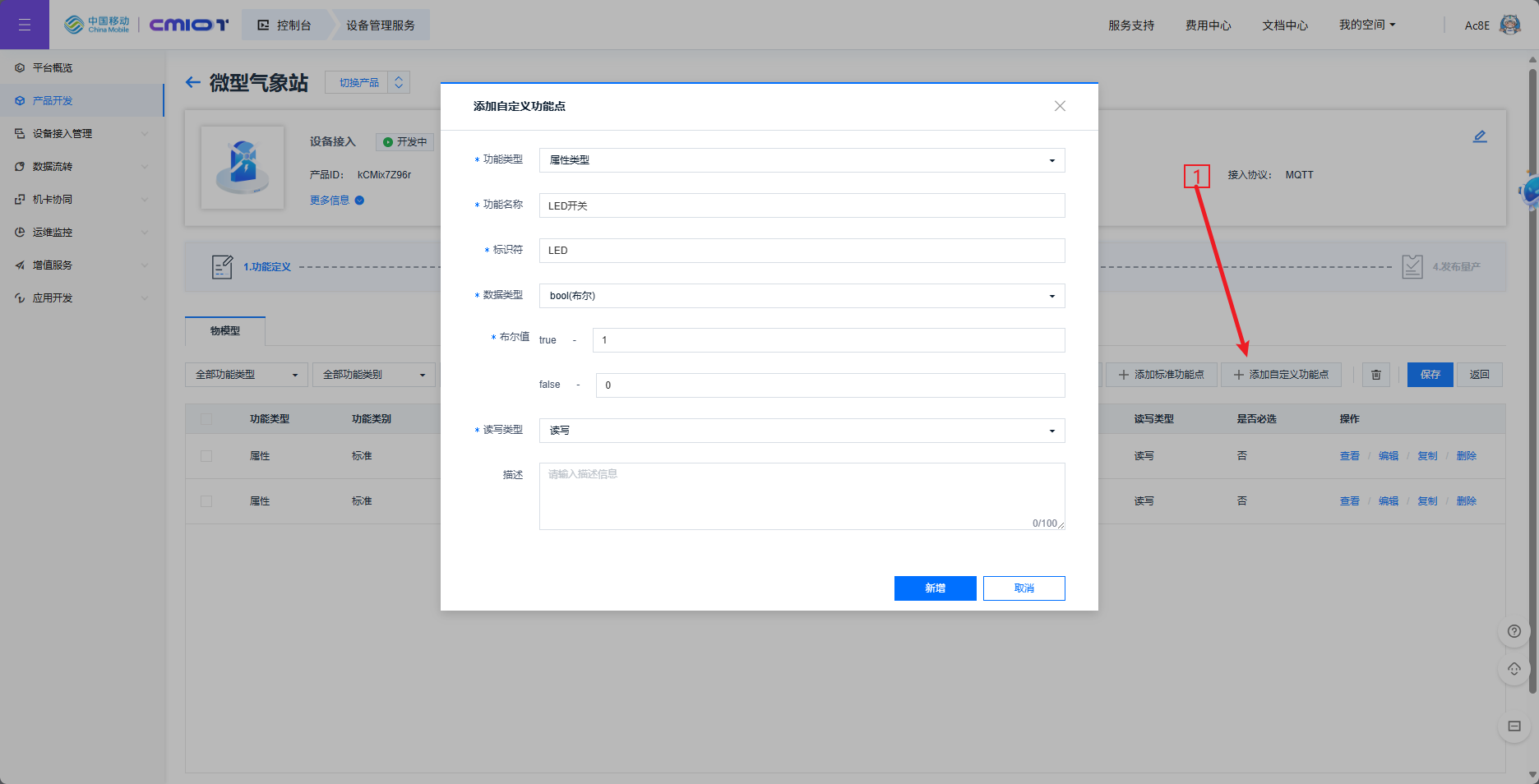
Task: Open the customer service headset icon
Action: pyautogui.click(x=1514, y=669)
